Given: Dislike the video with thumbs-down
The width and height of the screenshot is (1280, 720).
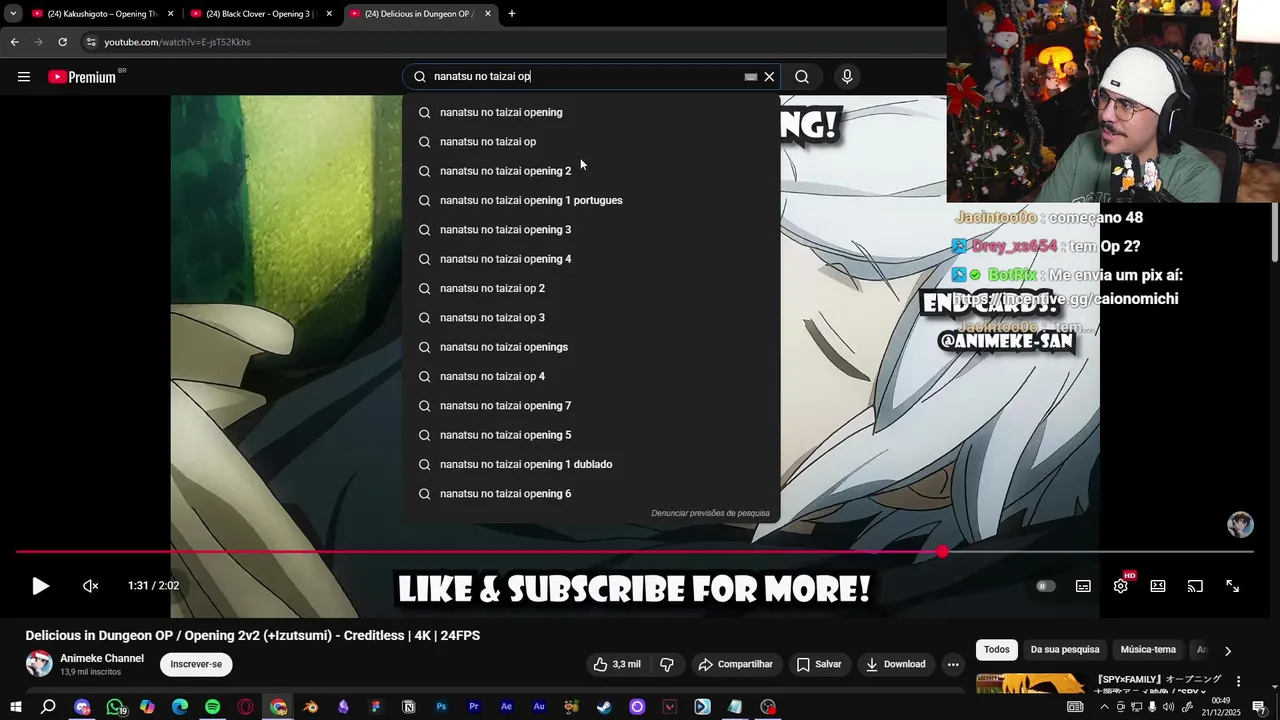Looking at the screenshot, I should click(667, 664).
